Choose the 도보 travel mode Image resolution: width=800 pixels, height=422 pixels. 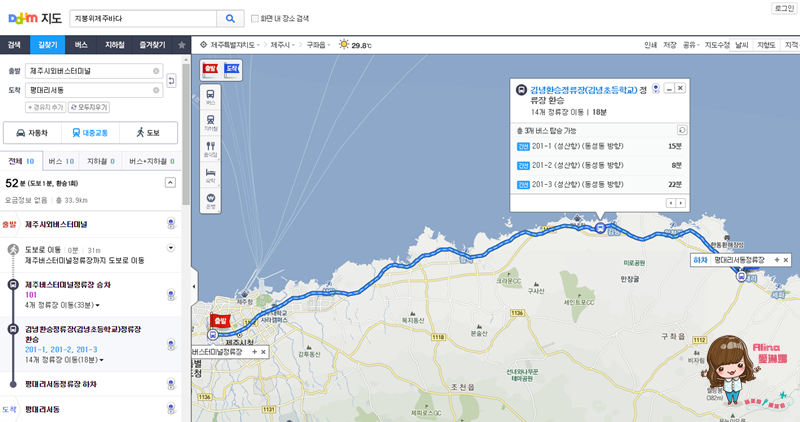[x=148, y=133]
